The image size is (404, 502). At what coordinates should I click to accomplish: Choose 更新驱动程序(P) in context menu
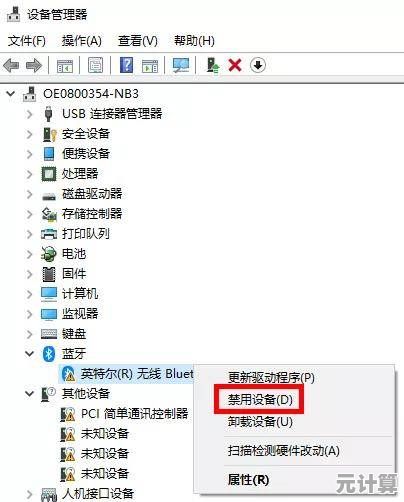[271, 378]
